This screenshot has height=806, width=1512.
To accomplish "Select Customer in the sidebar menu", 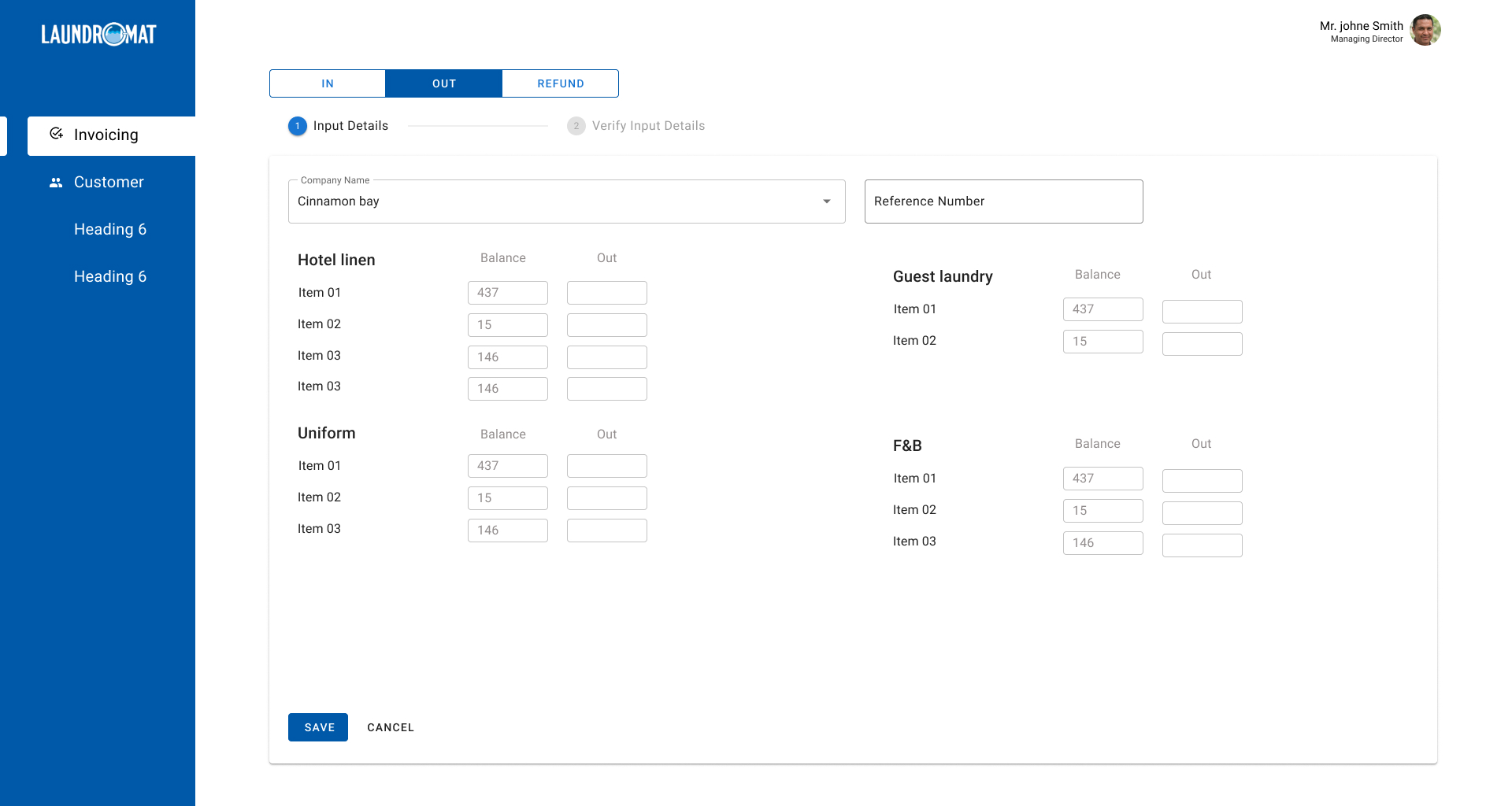I will click(x=108, y=182).
